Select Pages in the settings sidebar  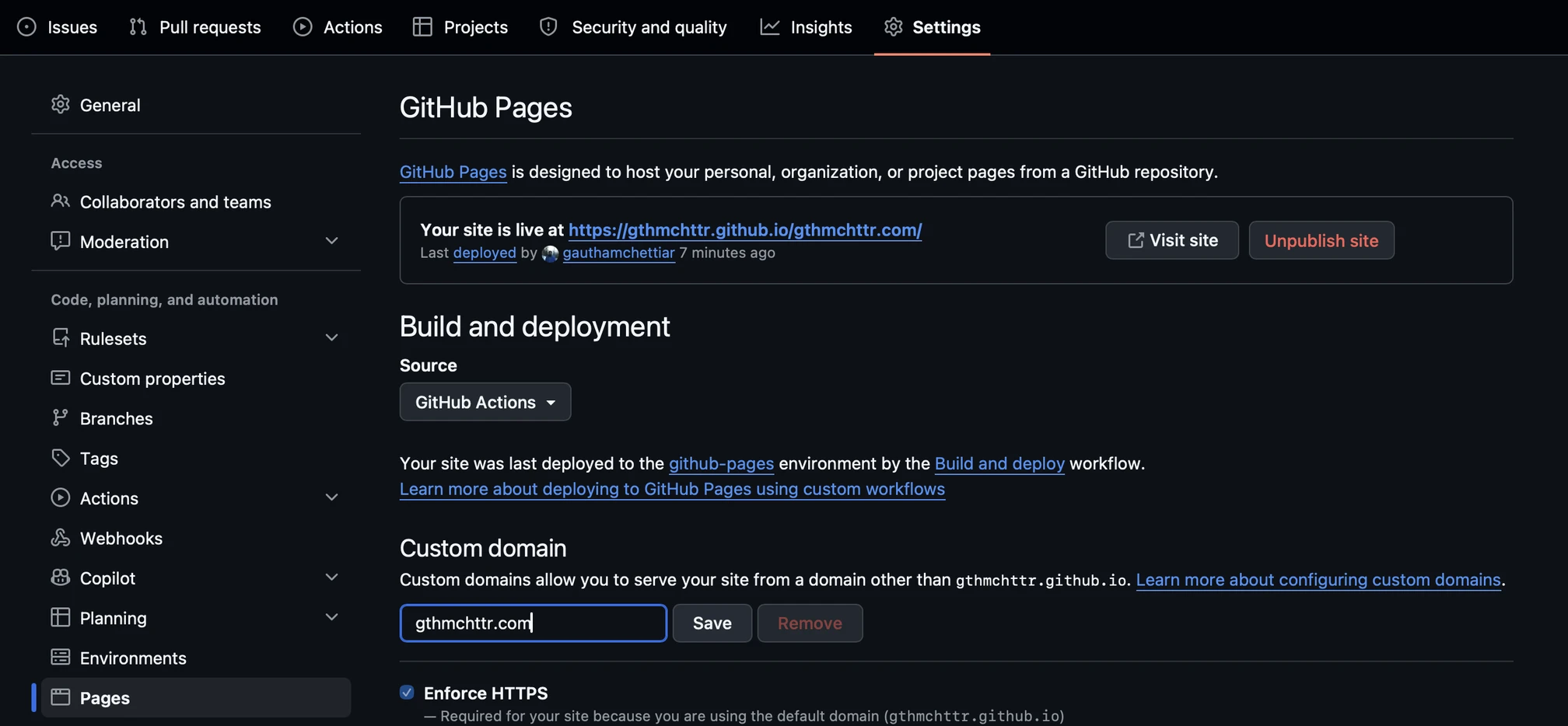point(196,697)
